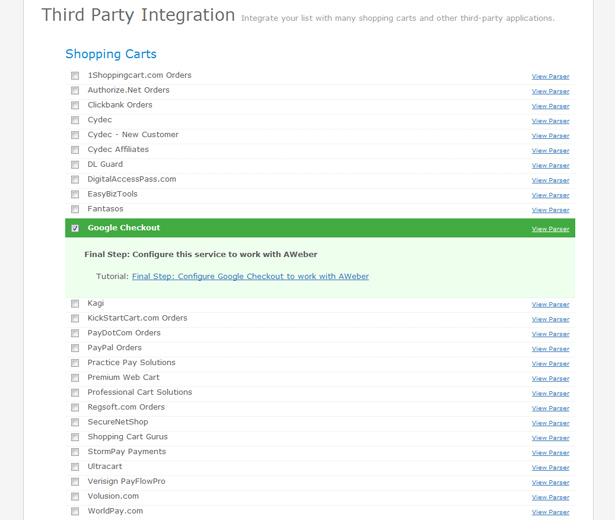
Task: View Parser for Verisign PayFlowPro
Action: [x=550, y=483]
